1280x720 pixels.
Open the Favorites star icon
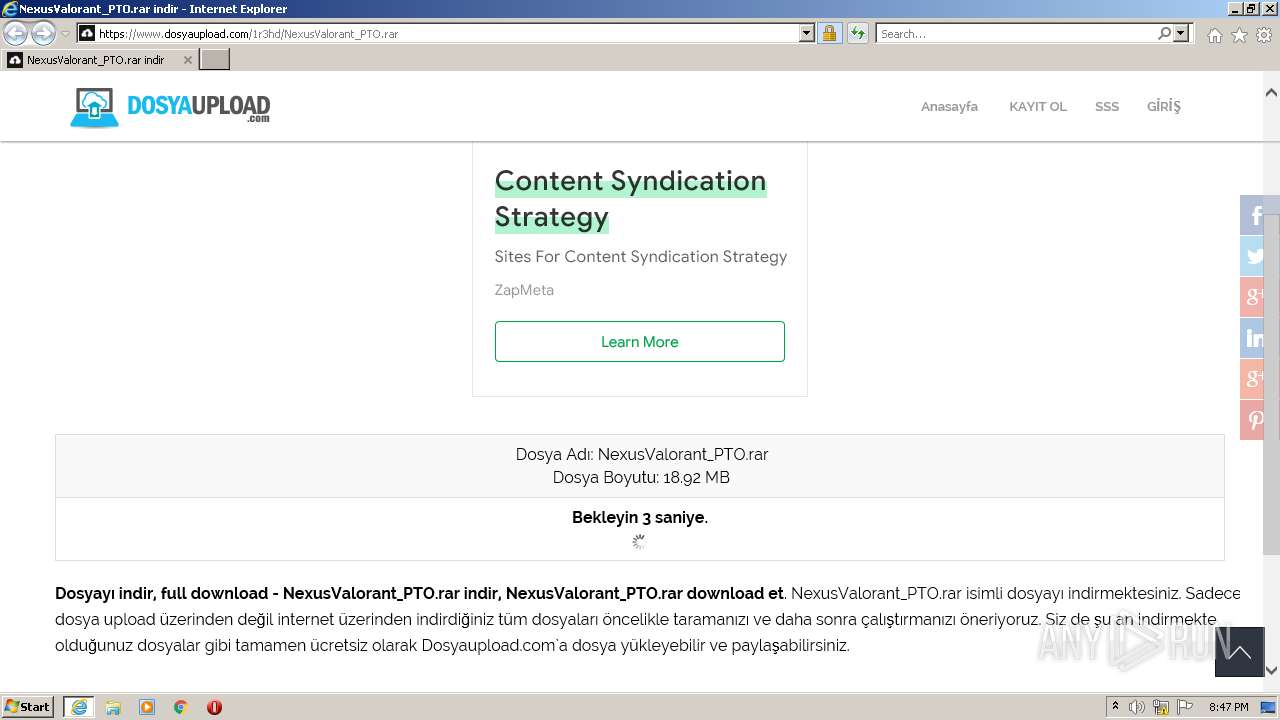pos(1239,35)
